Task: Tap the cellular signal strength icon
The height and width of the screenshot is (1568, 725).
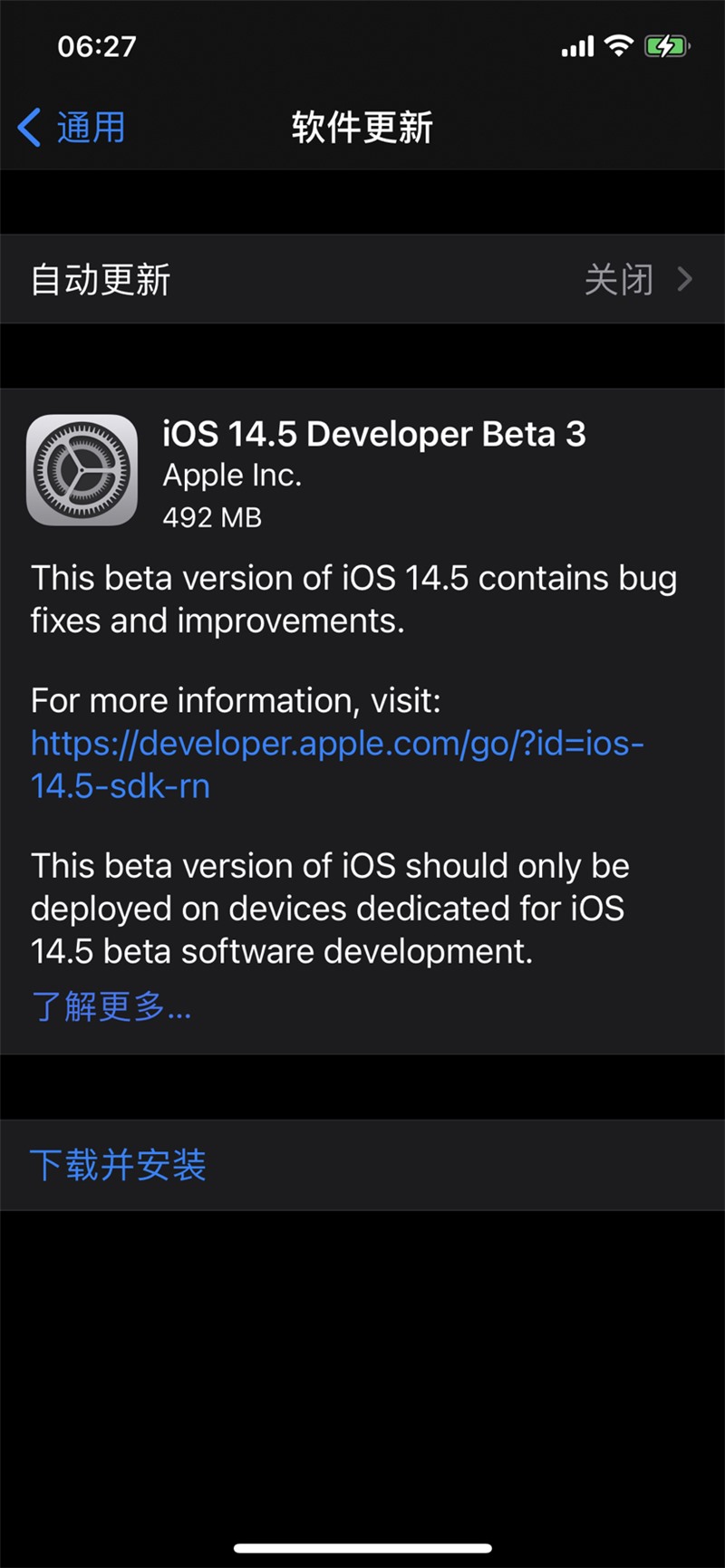Action: click(577, 46)
